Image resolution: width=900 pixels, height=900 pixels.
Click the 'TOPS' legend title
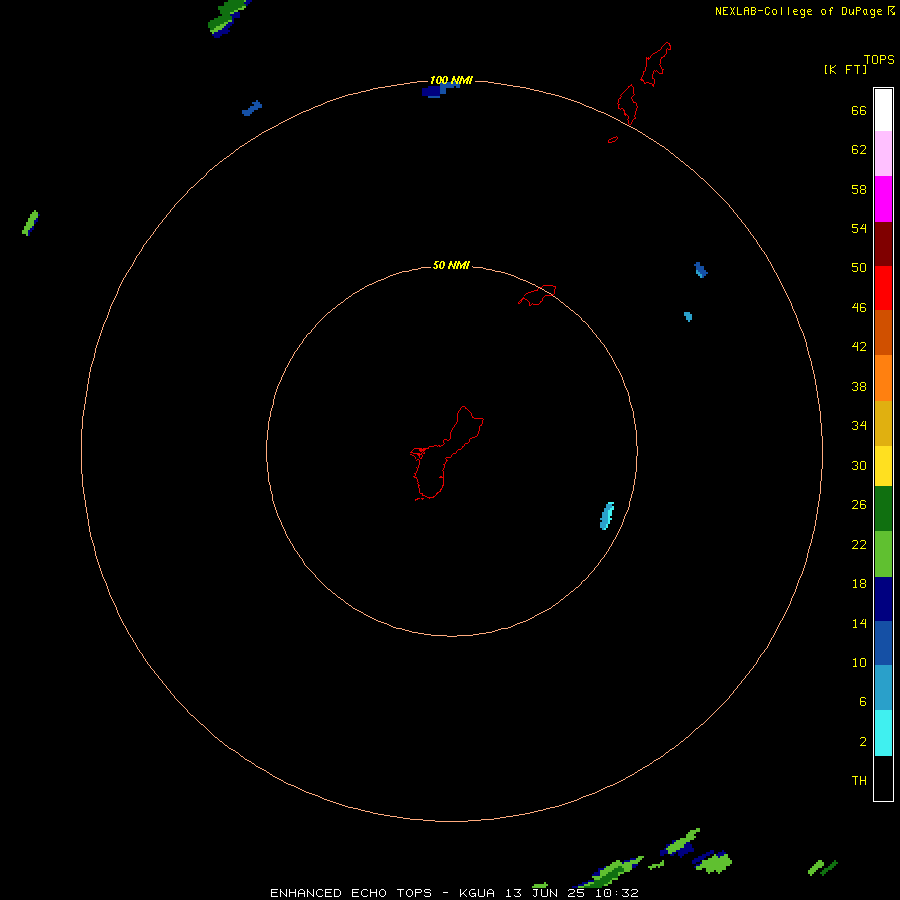pyautogui.click(x=879, y=60)
